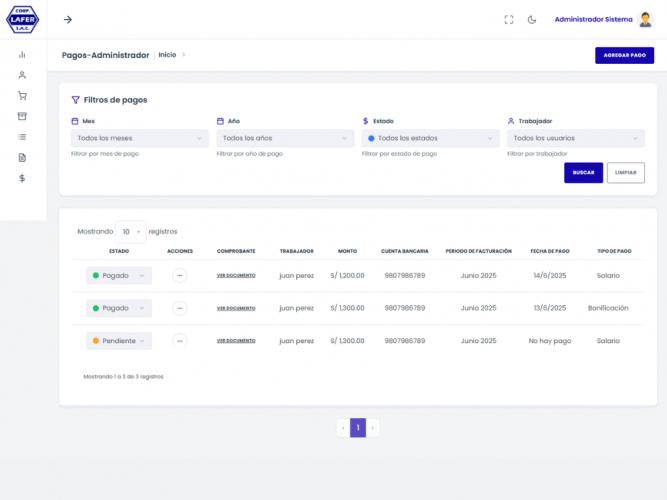Sort by CUENTA BANCARIA column header
Viewport: 667px width, 500px height.
(405, 251)
